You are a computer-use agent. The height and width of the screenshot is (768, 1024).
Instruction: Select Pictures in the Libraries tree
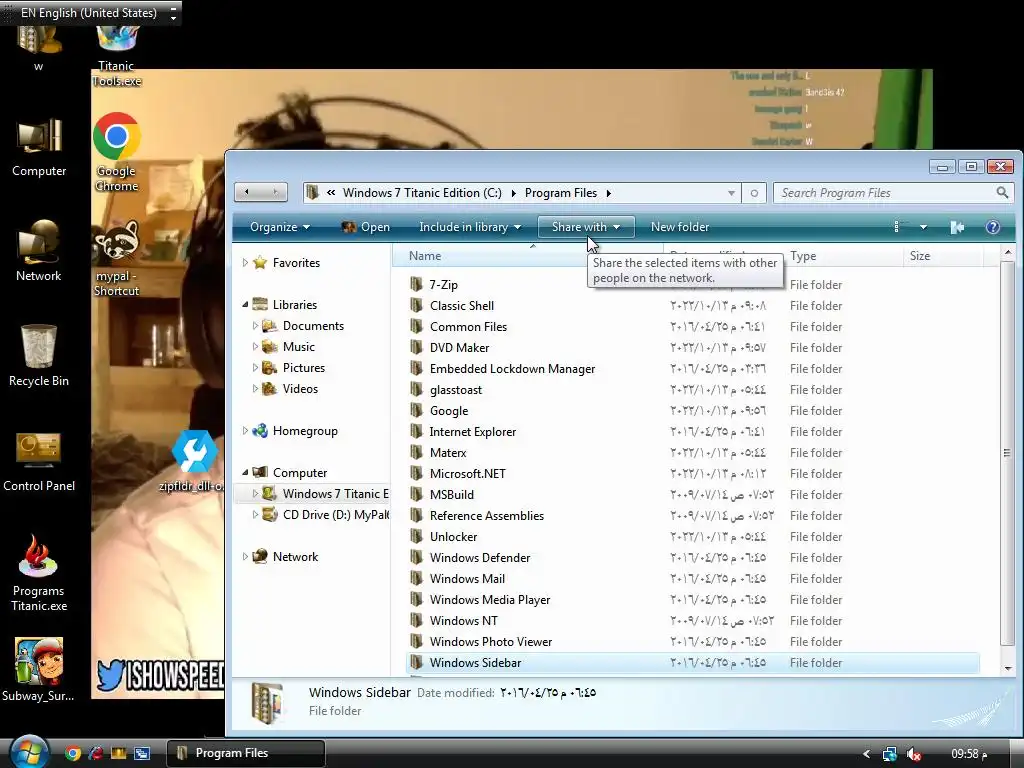pos(304,368)
